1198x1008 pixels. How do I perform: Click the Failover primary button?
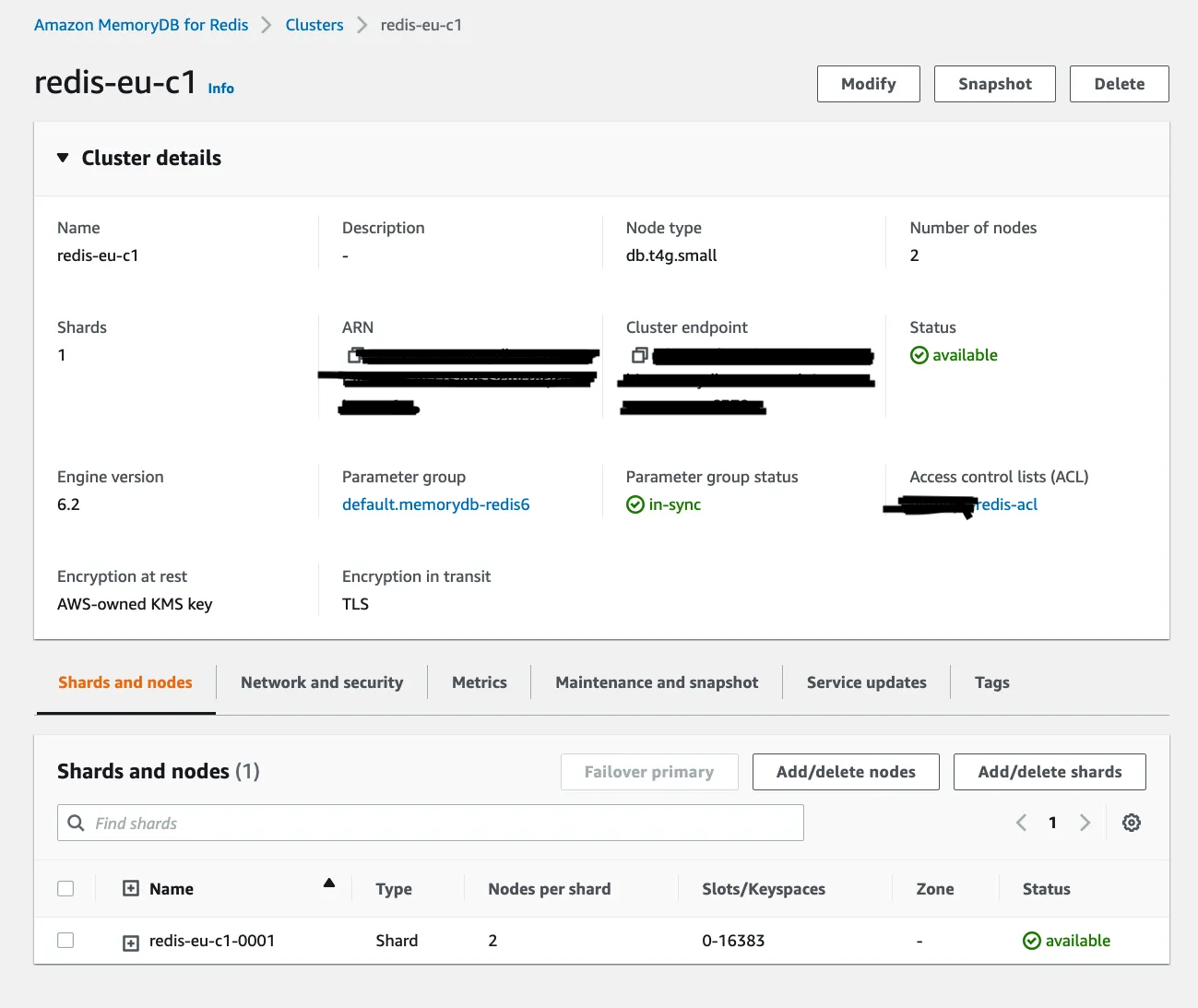[649, 772]
